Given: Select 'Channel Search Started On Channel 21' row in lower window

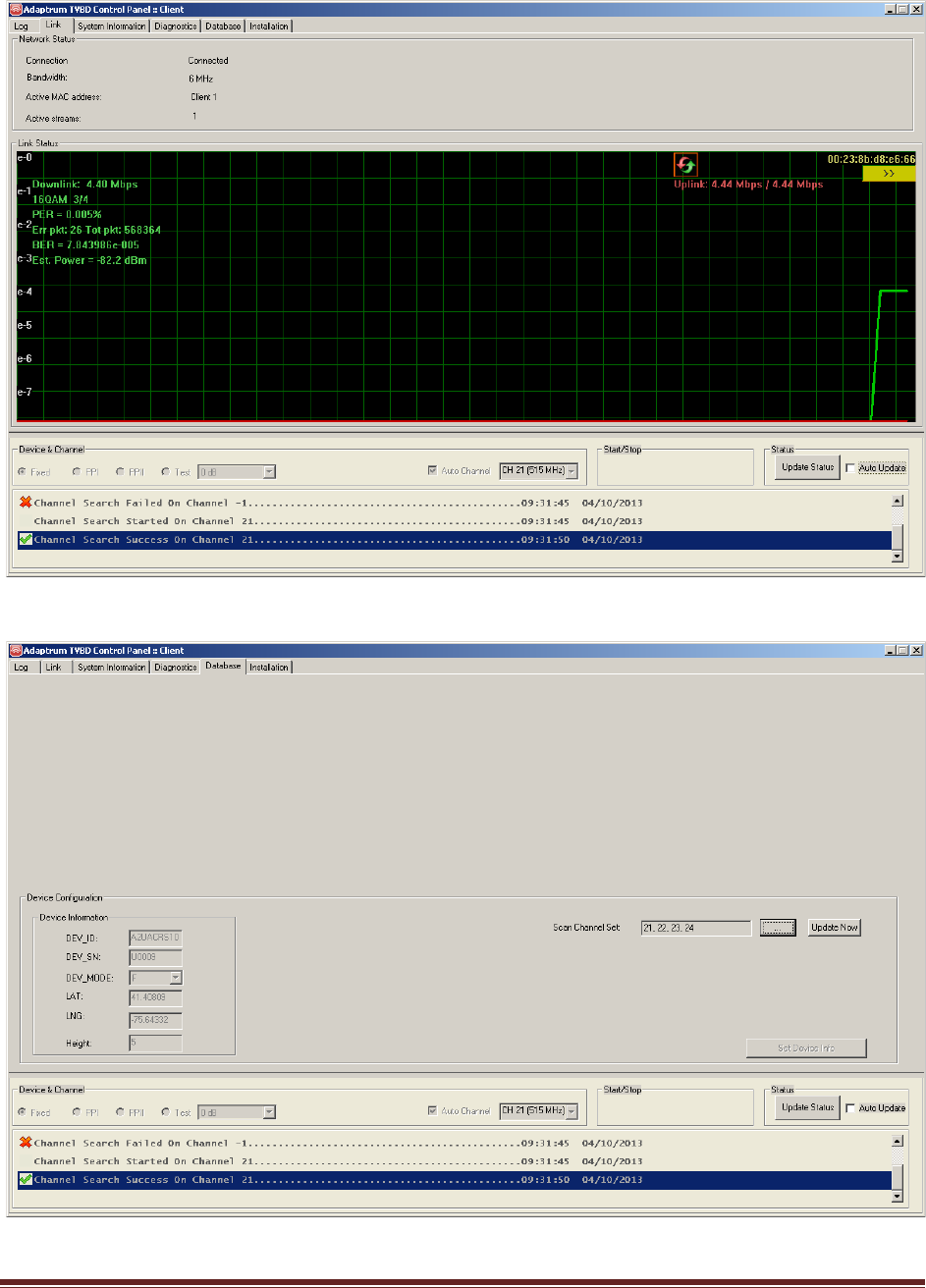Looking at the screenshot, I should pos(454,1161).
